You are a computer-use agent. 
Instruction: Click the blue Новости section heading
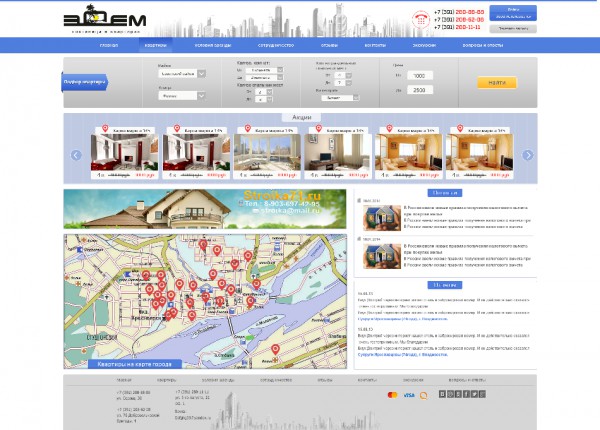click(x=445, y=193)
